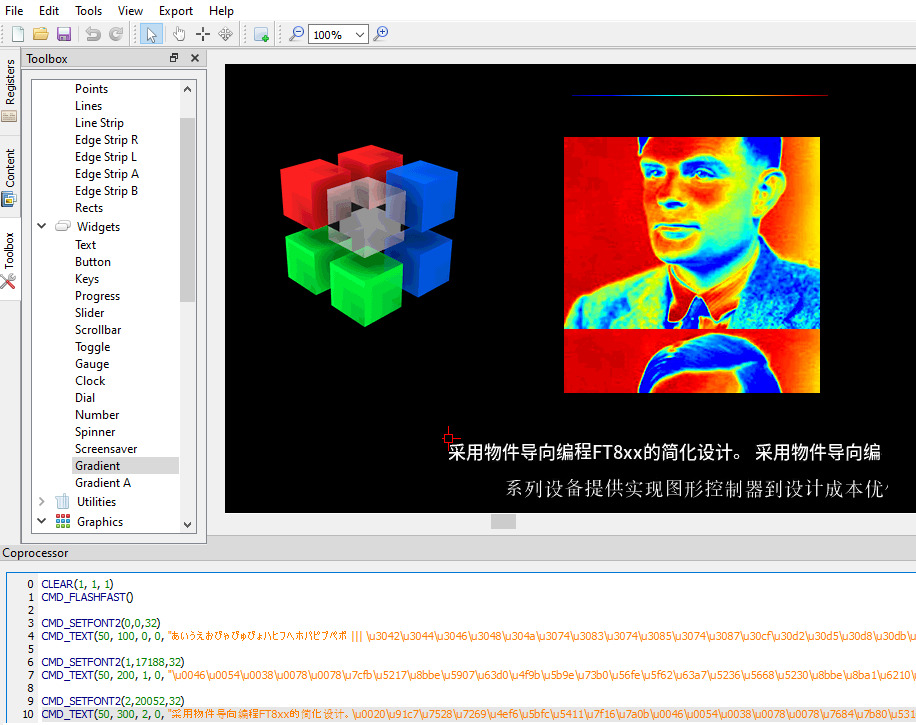Save the project with the floppy disk icon
The image size is (916, 725).
[64, 34]
